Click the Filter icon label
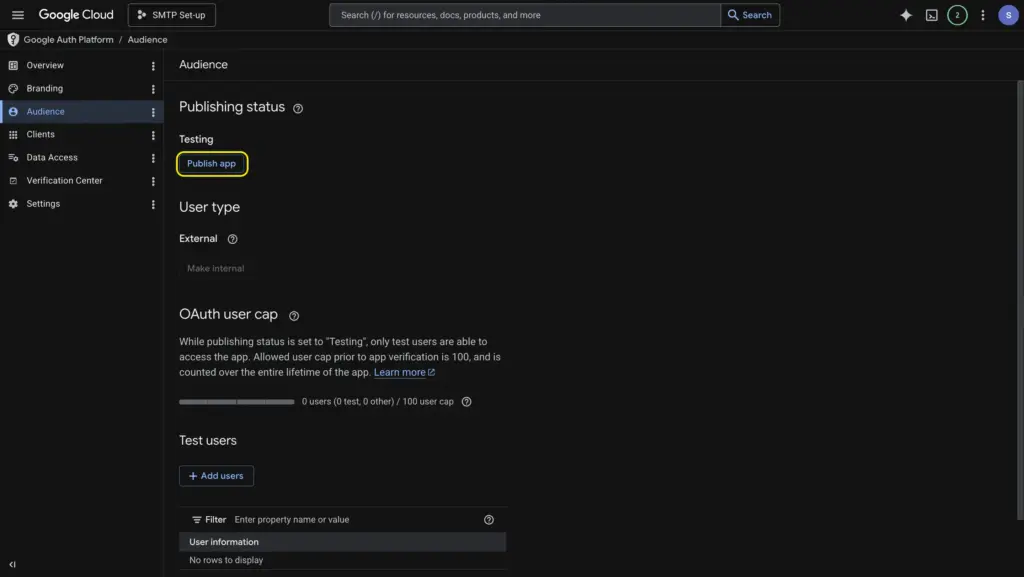1024x577 pixels. [209, 520]
